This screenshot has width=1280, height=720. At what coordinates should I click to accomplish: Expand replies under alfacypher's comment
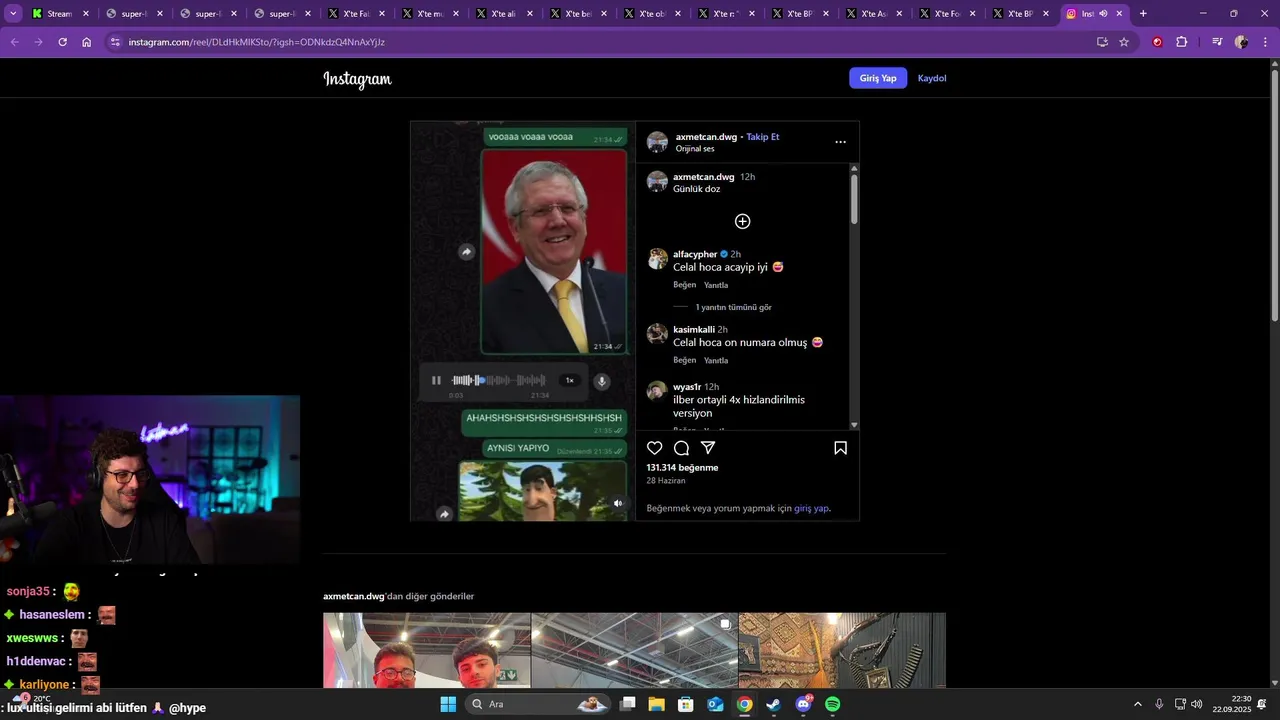(x=733, y=307)
